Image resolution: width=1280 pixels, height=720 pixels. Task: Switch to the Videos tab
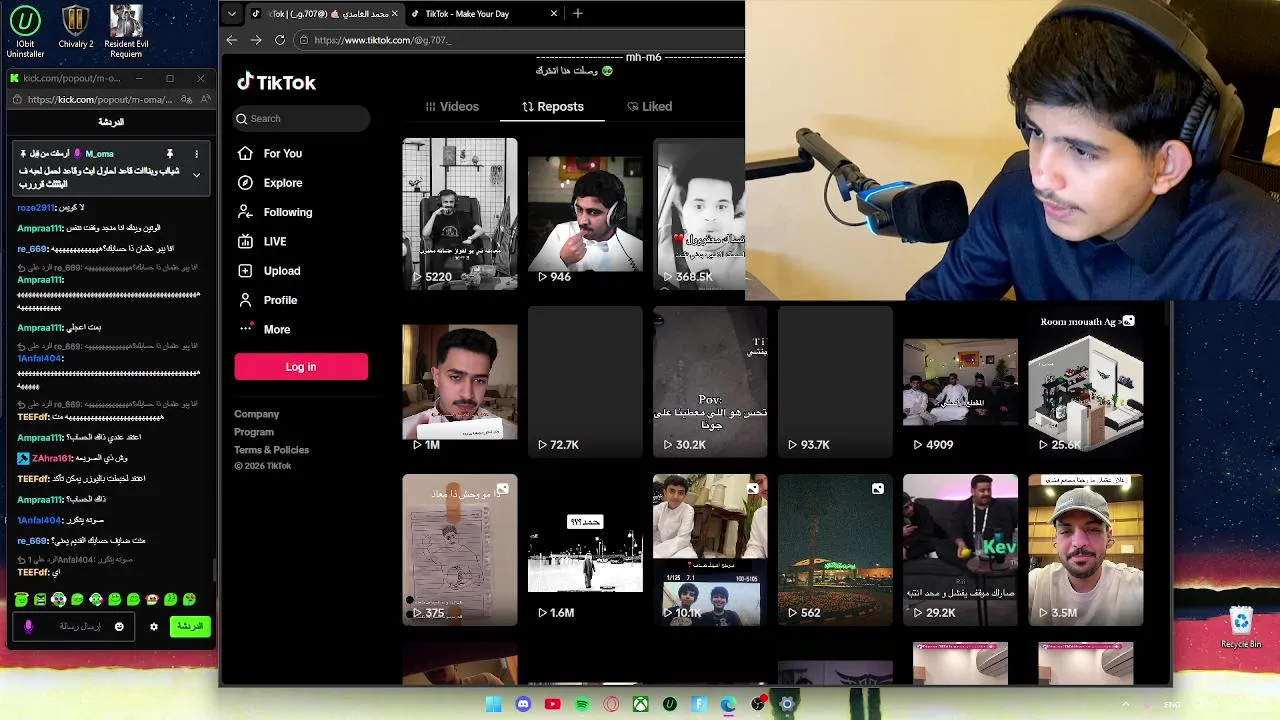point(452,106)
